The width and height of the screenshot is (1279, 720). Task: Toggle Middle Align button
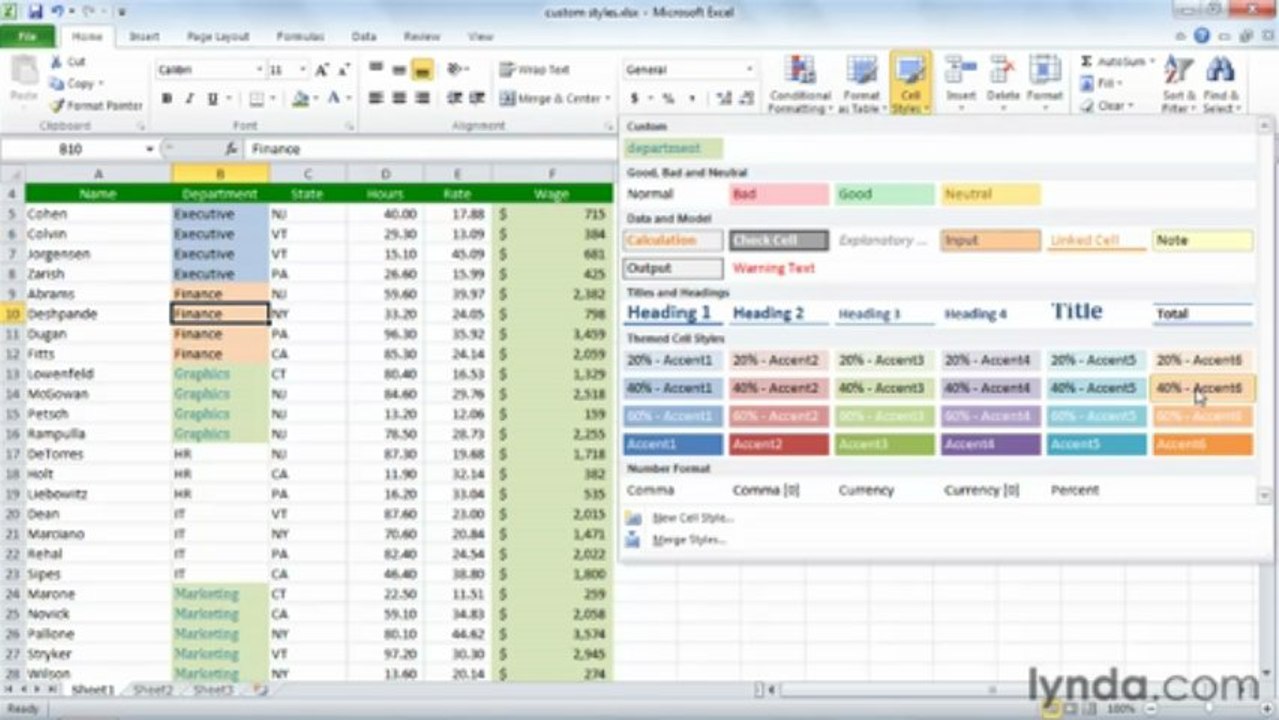point(399,70)
